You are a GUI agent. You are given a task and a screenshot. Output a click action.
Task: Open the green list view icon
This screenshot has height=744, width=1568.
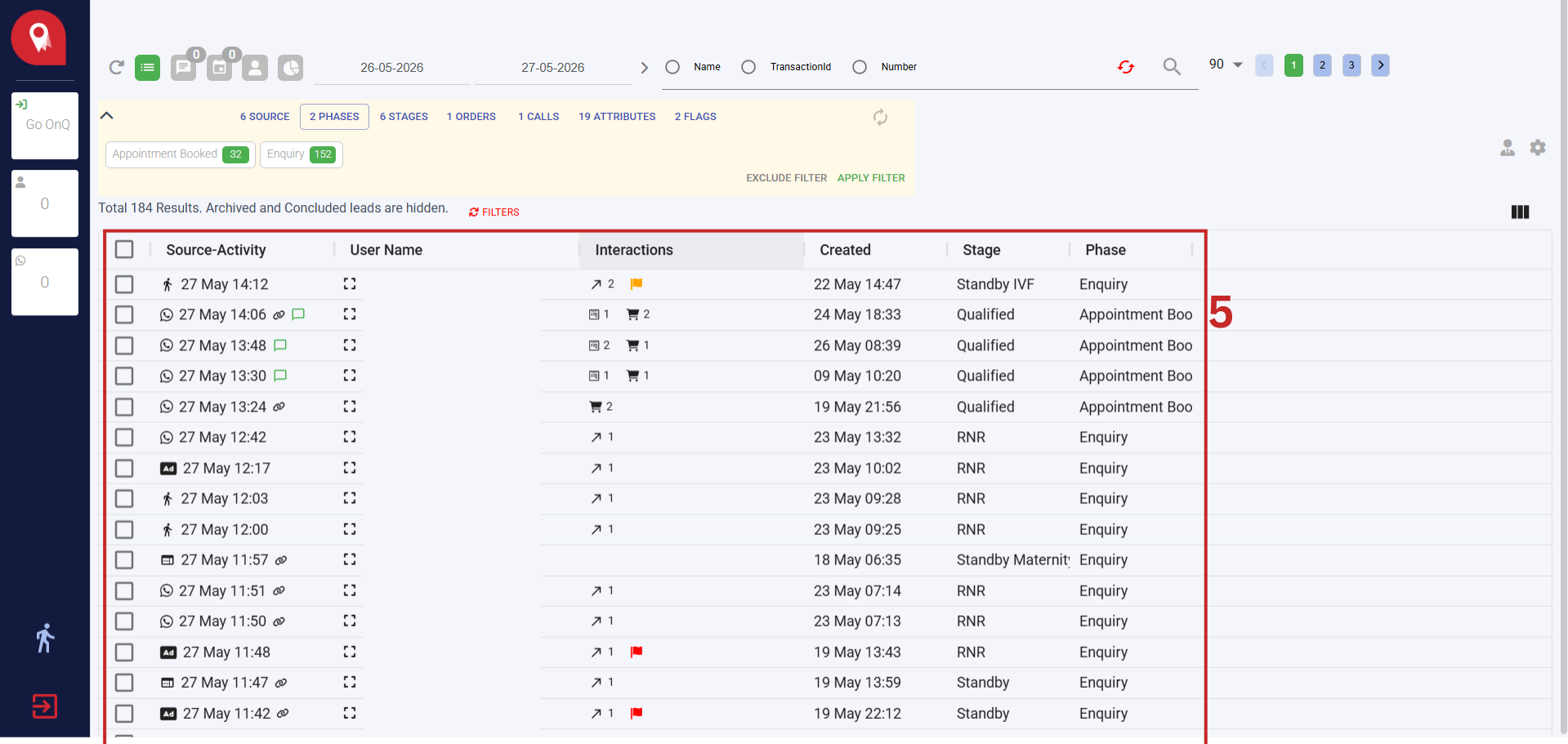click(x=147, y=67)
